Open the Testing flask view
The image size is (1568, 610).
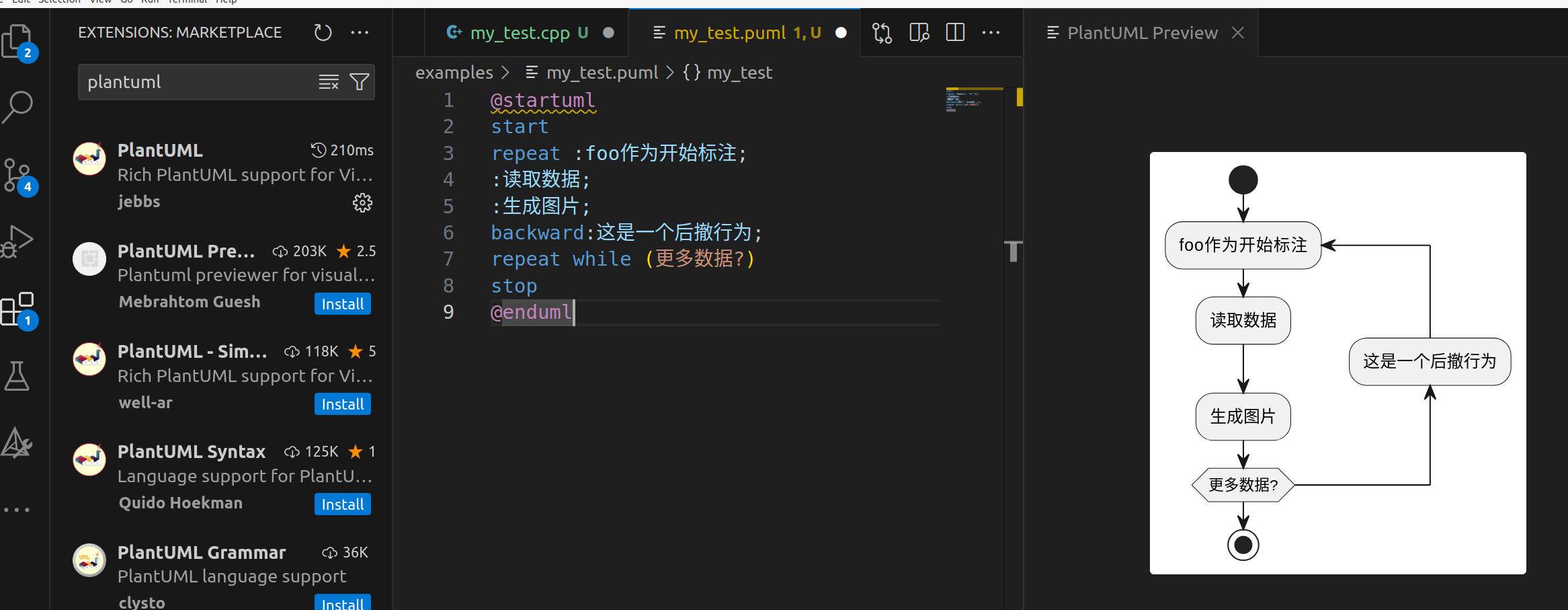pos(17,376)
